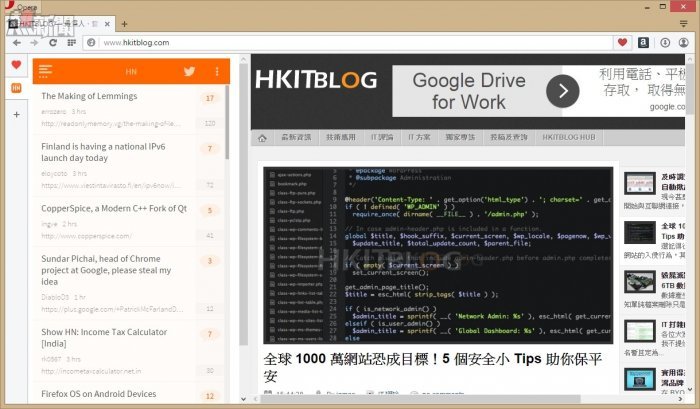
Task: Open the menu item right of IT 方案
Action: click(460, 138)
